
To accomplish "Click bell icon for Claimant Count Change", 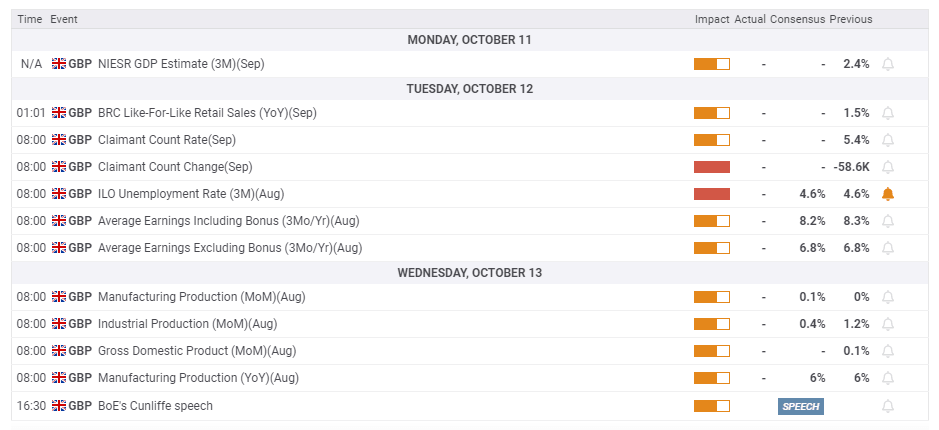I will (x=887, y=167).
